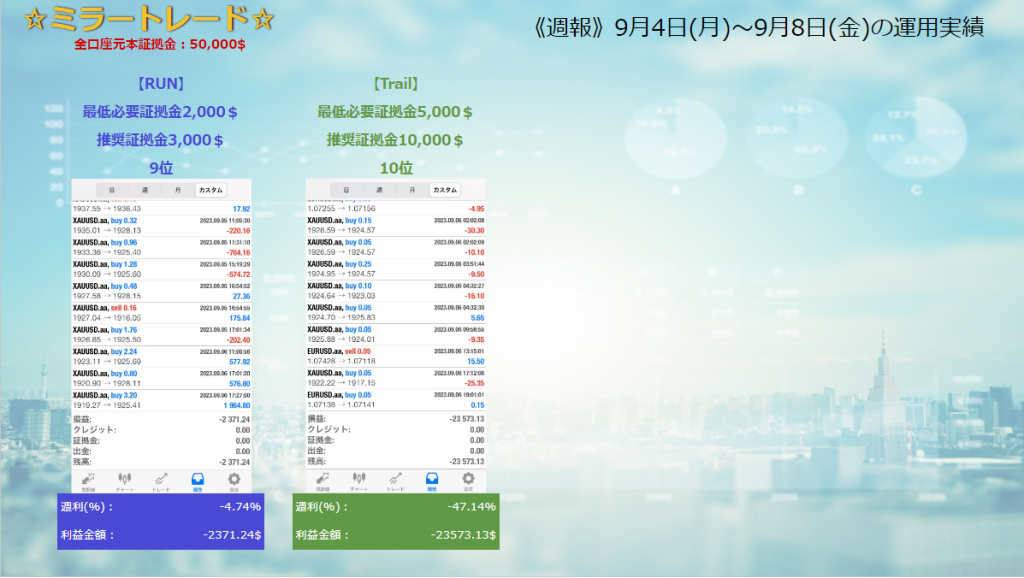The width and height of the screenshot is (1024, 578).
Task: Select the XAUUSD buy 0.25 trade row
Action: 396,270
